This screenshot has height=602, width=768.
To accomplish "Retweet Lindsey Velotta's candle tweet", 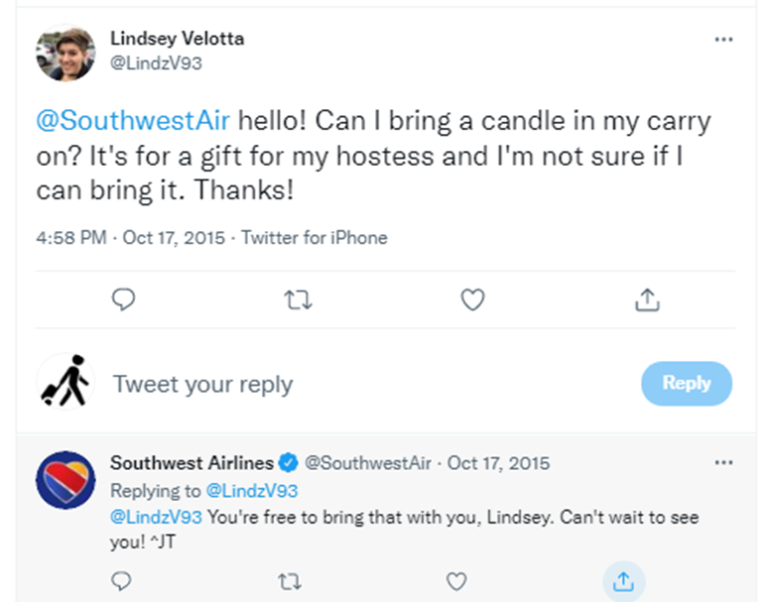I will click(x=298, y=300).
